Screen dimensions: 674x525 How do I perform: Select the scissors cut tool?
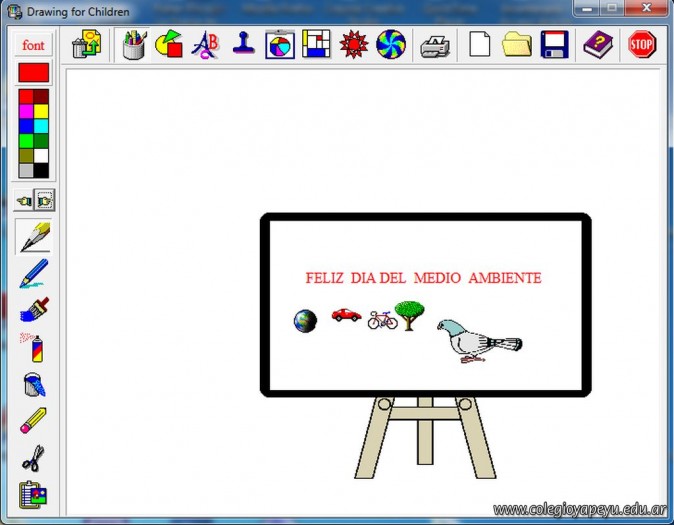pos(34,457)
